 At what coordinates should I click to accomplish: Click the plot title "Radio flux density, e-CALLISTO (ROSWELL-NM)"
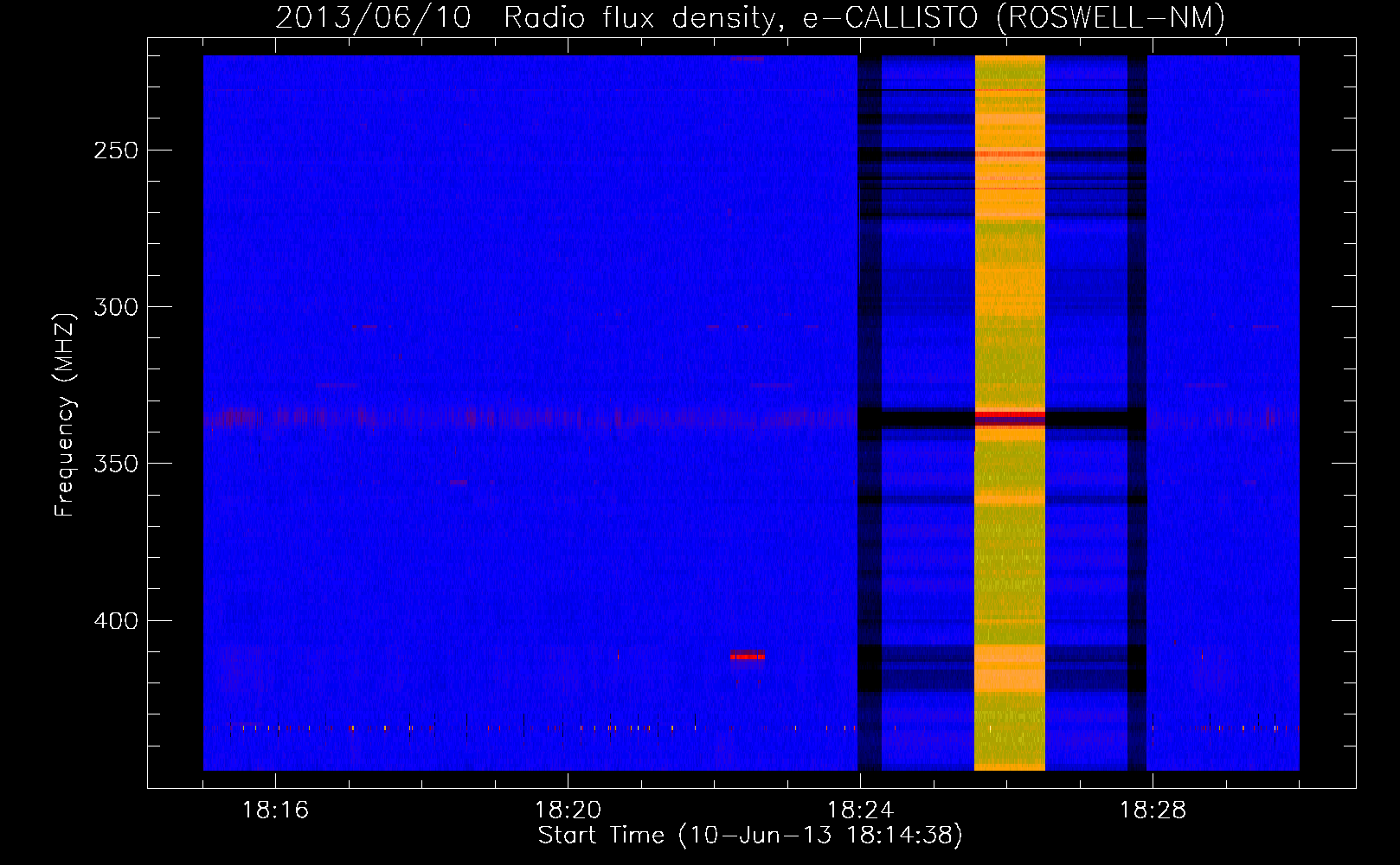pyautogui.click(x=864, y=17)
